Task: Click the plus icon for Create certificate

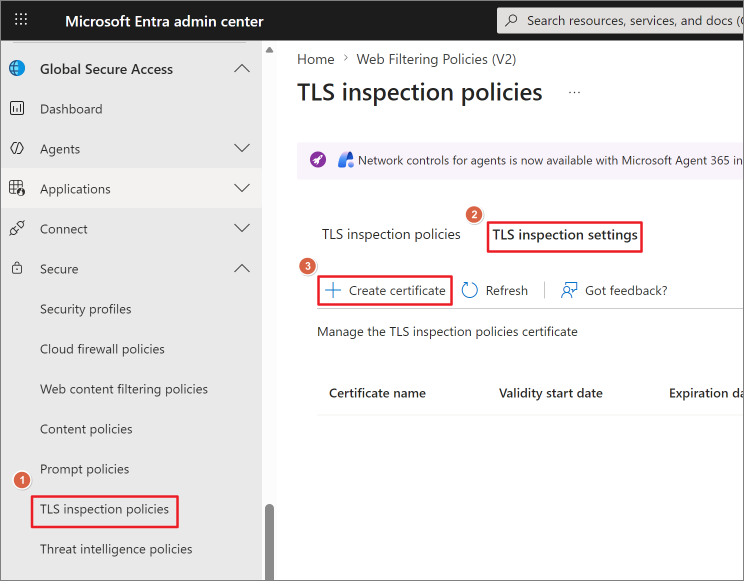Action: pos(333,290)
